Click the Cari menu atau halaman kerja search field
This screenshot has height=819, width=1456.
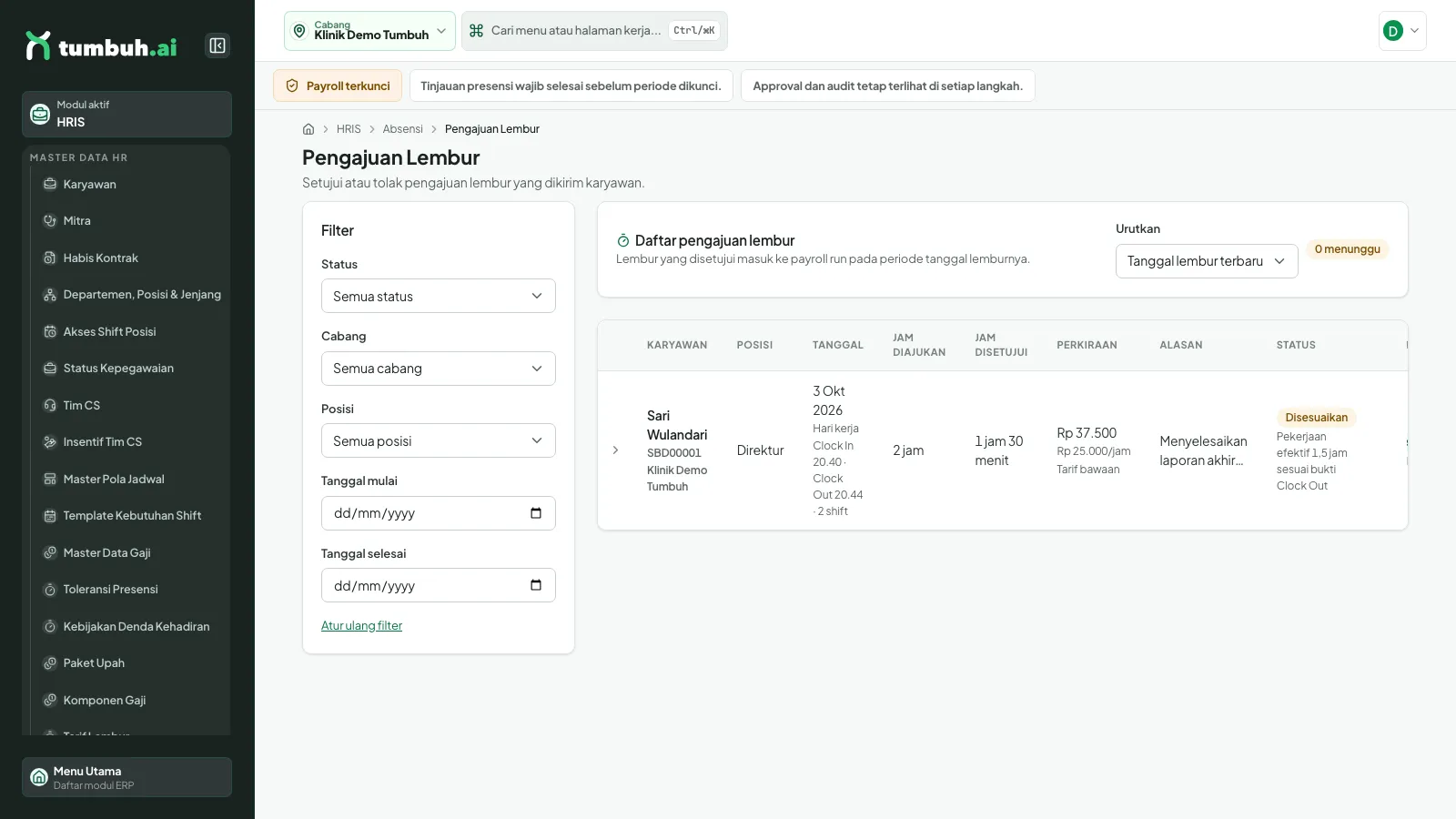coord(594,31)
